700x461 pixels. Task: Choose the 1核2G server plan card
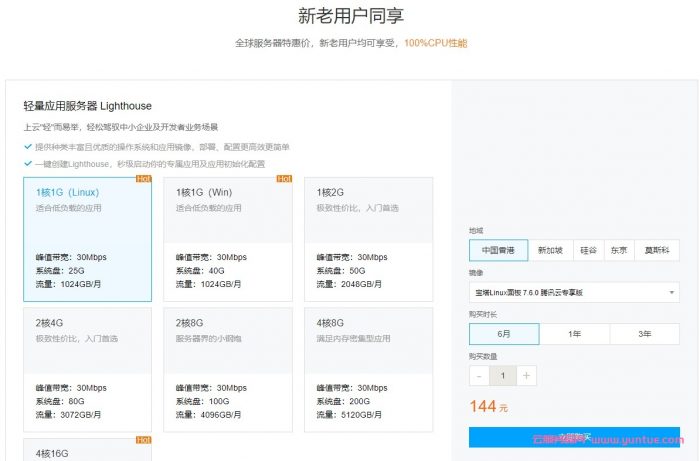pyautogui.click(x=369, y=239)
